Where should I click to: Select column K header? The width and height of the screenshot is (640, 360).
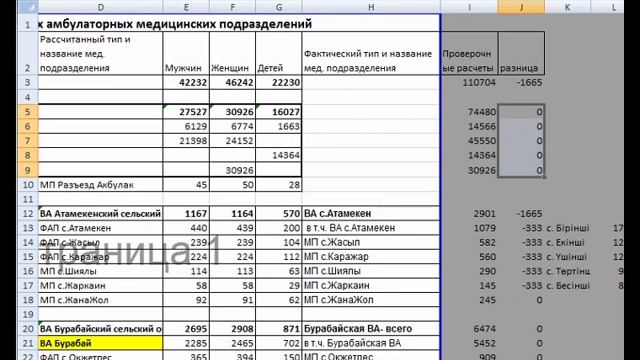tap(567, 7)
